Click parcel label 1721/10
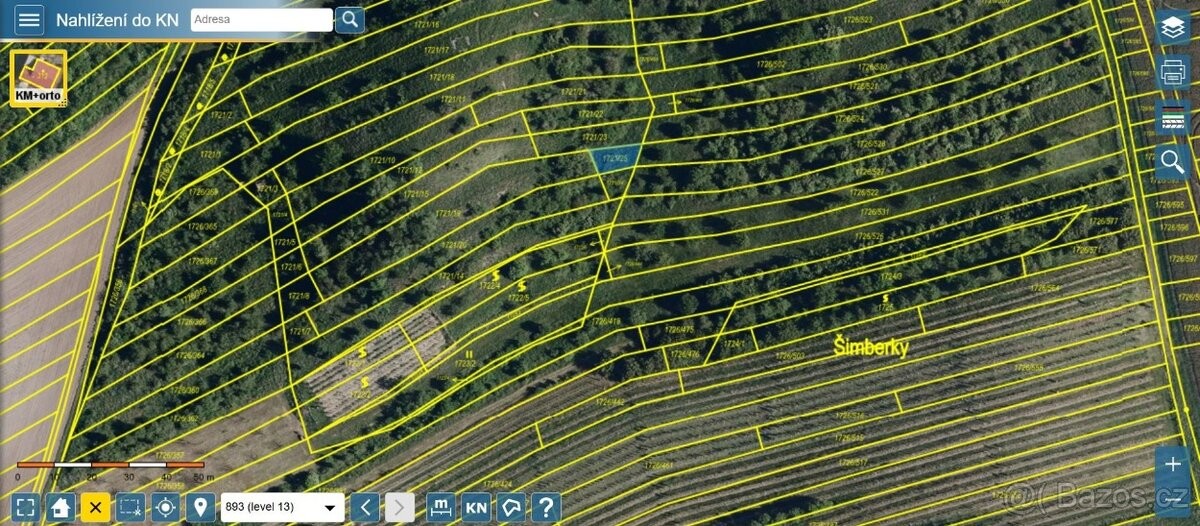 point(383,160)
